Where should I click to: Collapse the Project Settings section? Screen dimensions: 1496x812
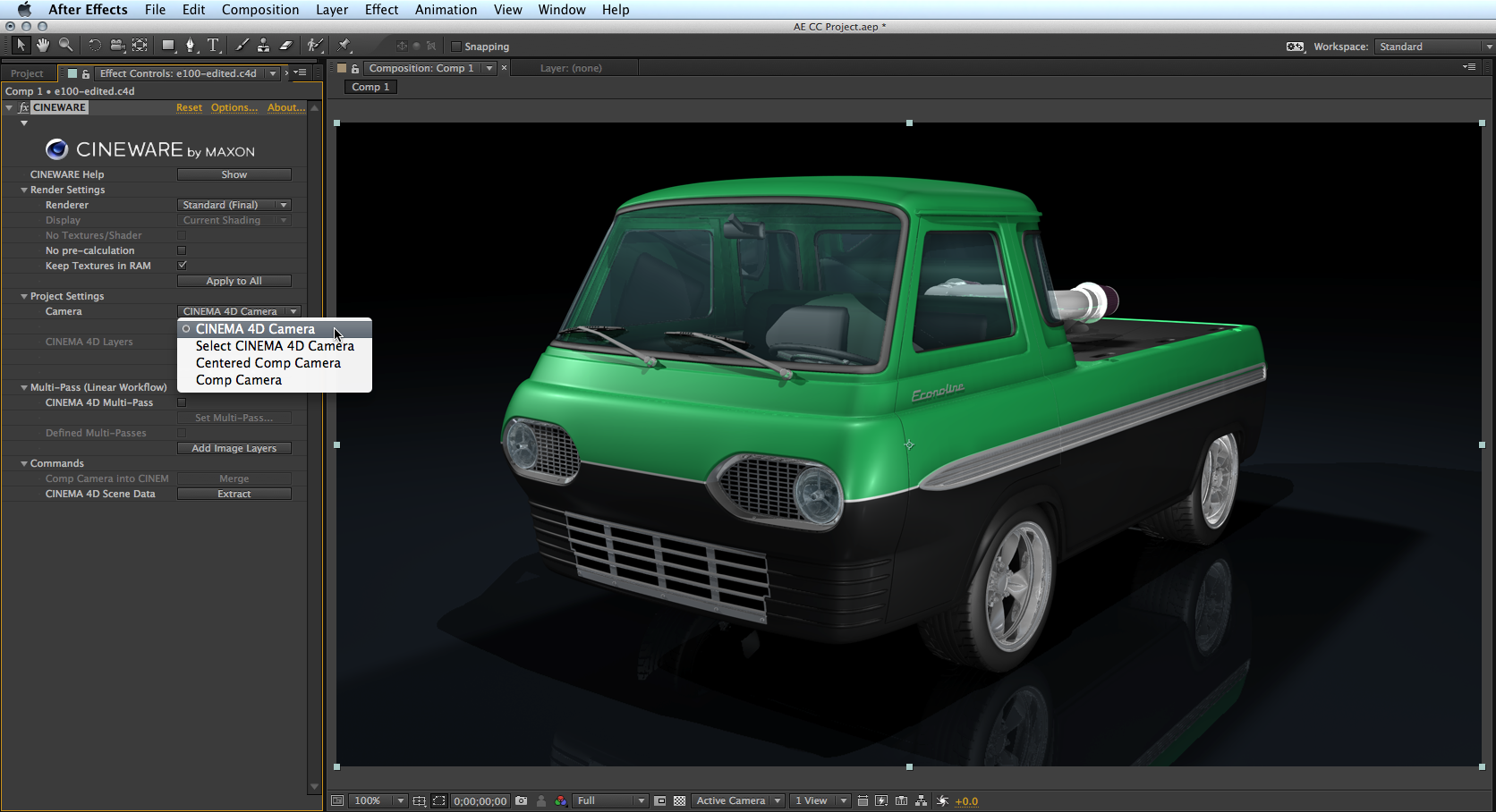(24, 296)
